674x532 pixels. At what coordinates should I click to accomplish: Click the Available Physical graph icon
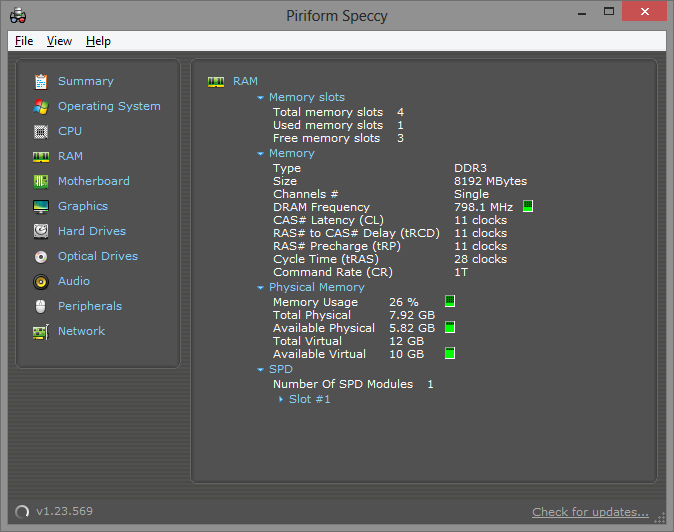coord(450,327)
